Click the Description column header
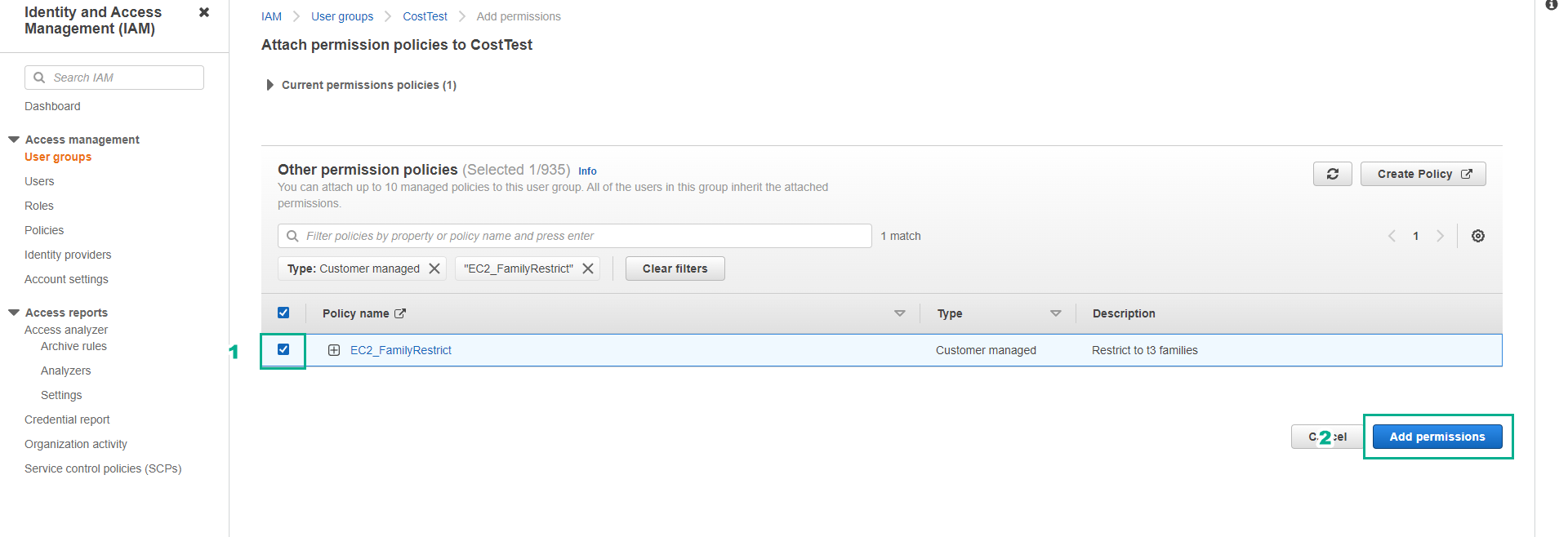 tap(1124, 313)
